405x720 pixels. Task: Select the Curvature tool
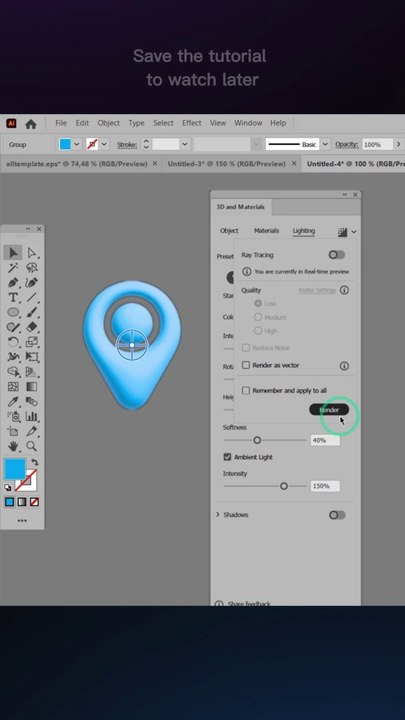click(x=32, y=282)
